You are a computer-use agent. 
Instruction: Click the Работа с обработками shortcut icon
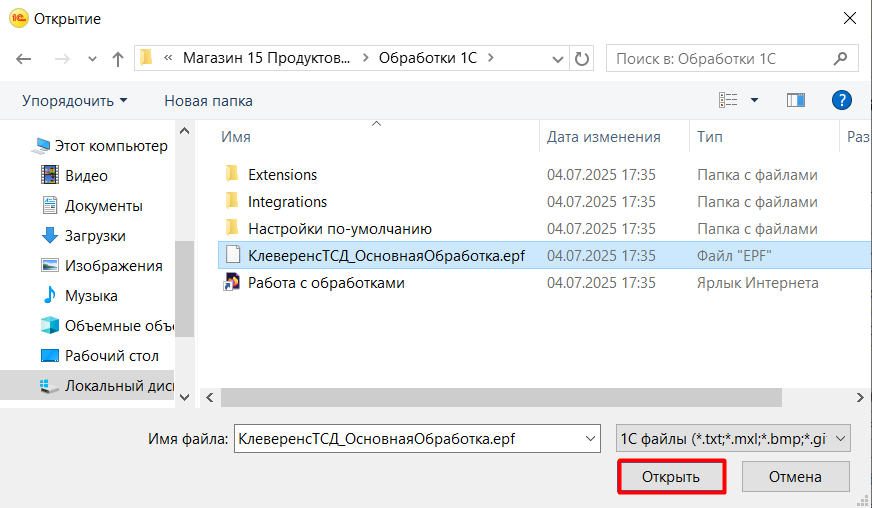(x=232, y=282)
